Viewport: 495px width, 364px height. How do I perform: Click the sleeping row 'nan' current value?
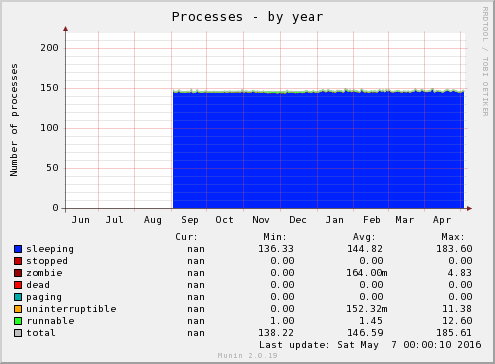196,249
